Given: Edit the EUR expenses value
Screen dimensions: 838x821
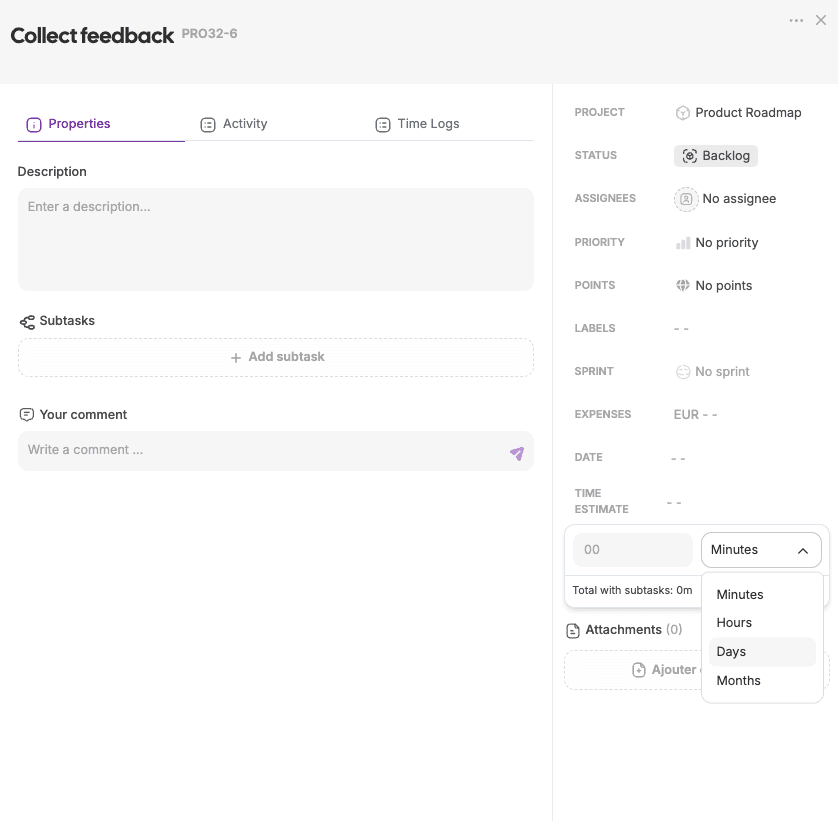Looking at the screenshot, I should 695,415.
